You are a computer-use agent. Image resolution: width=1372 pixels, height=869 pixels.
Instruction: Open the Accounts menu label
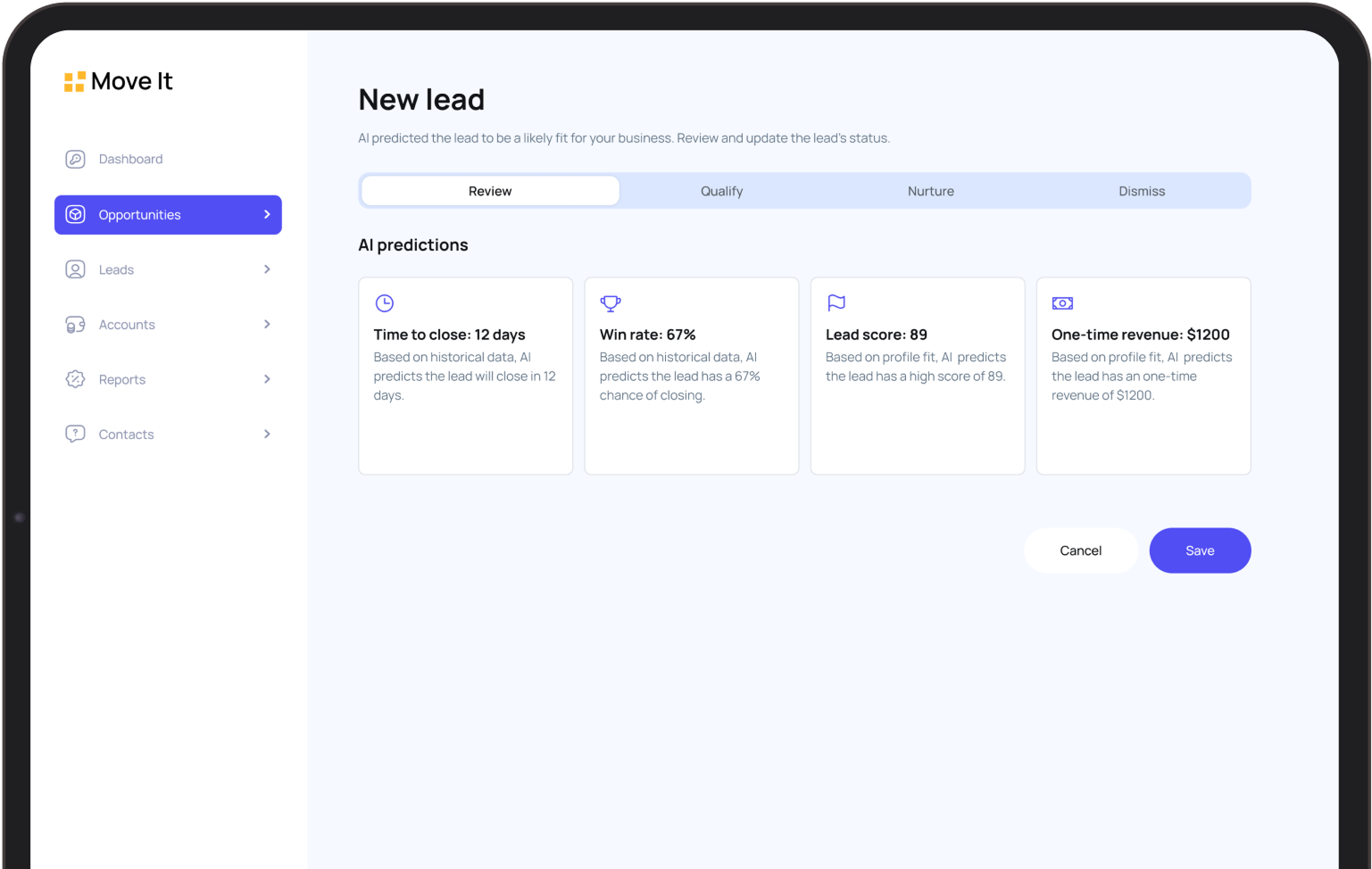[127, 325]
